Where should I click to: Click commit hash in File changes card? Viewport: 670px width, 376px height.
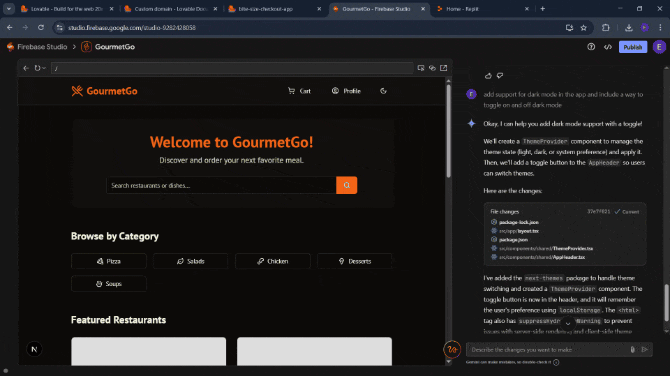tap(598, 212)
